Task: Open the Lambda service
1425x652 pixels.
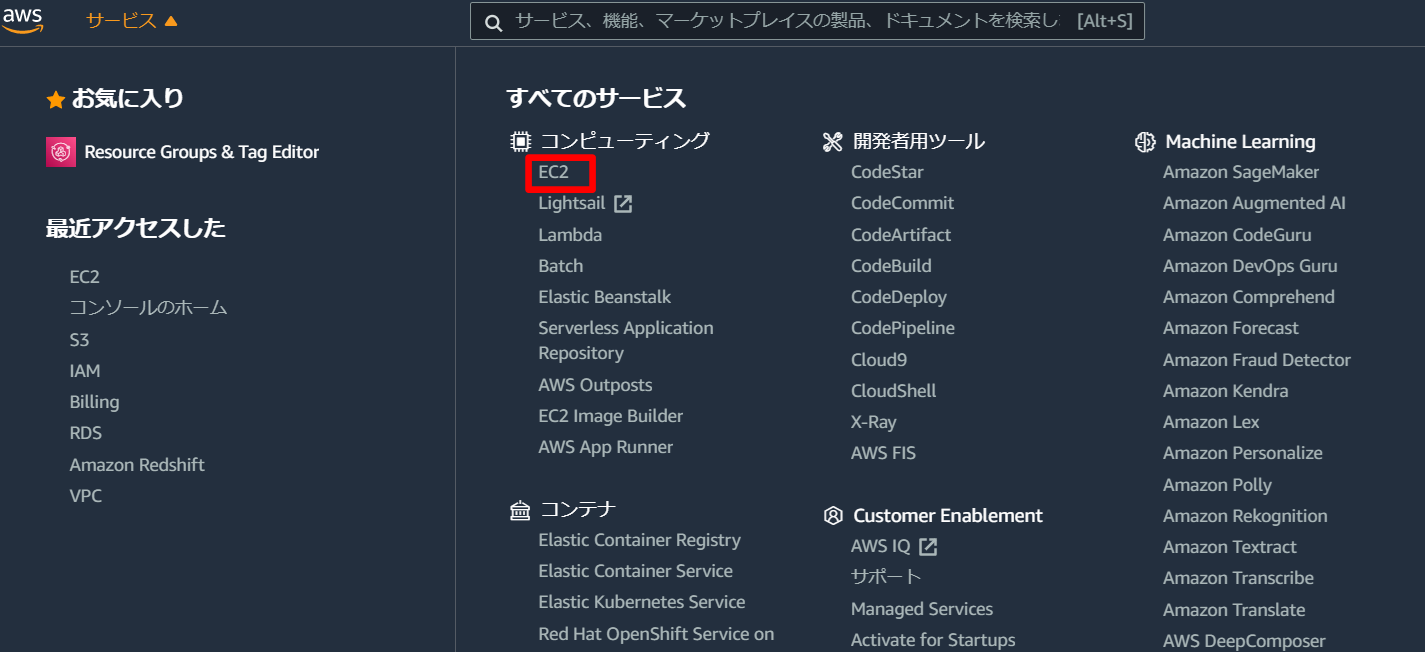Action: [x=570, y=235]
